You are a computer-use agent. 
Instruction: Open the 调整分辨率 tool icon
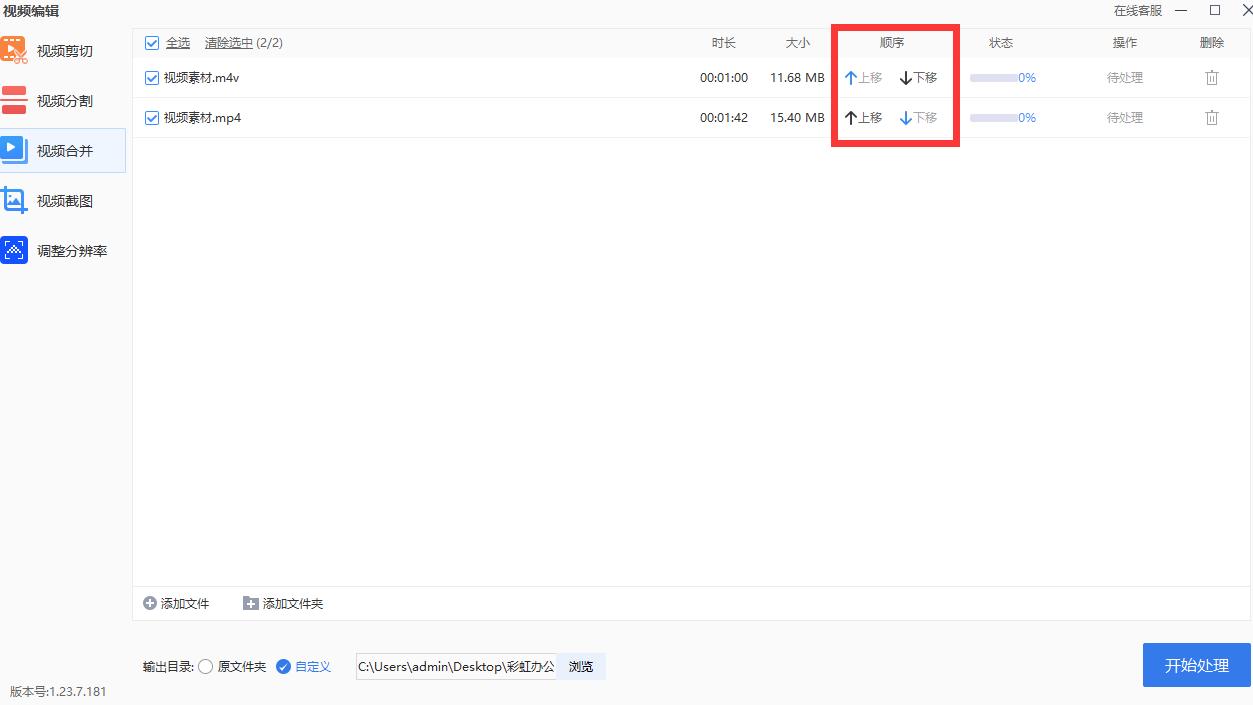point(13,250)
